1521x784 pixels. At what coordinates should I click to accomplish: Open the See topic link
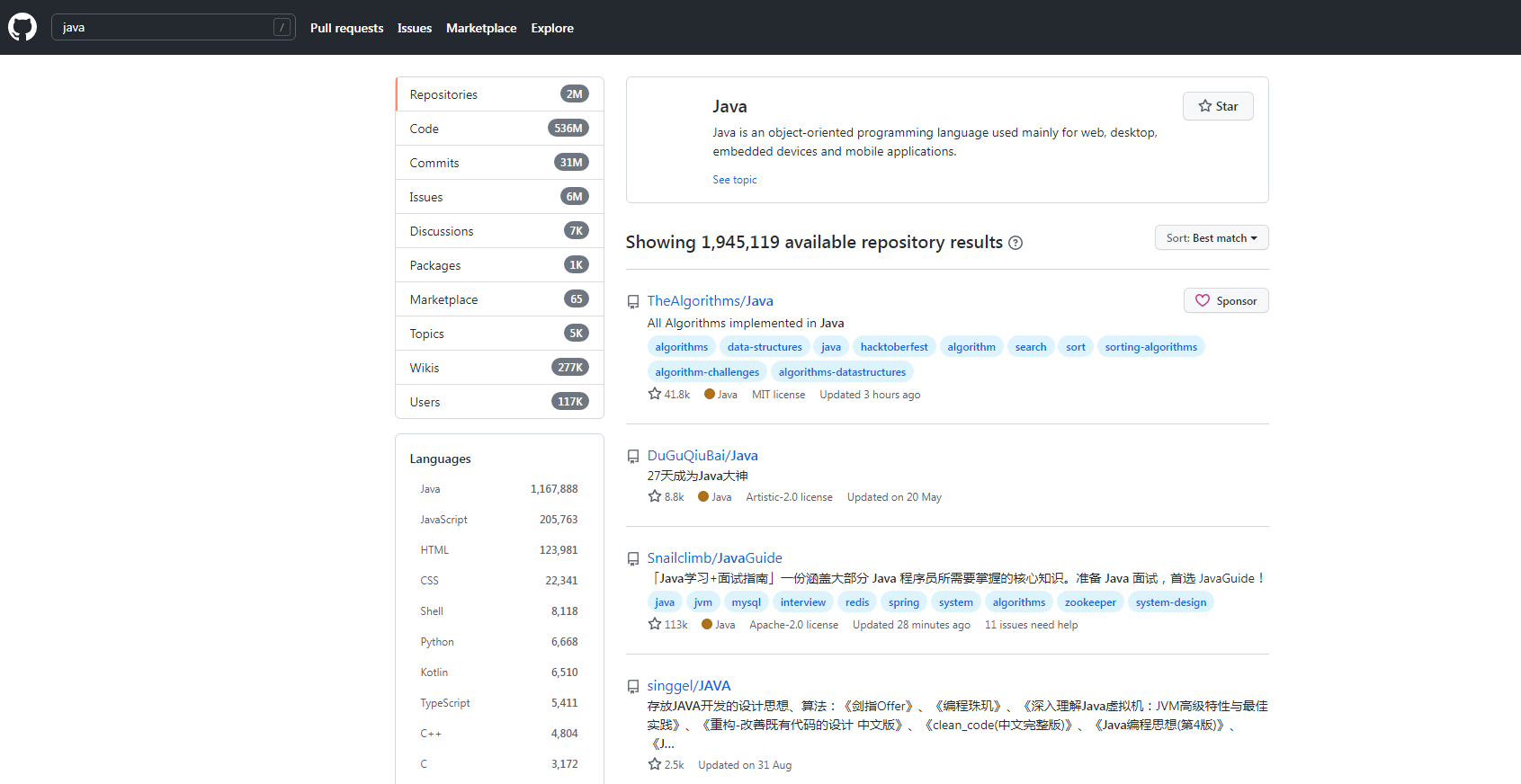pyautogui.click(x=735, y=180)
